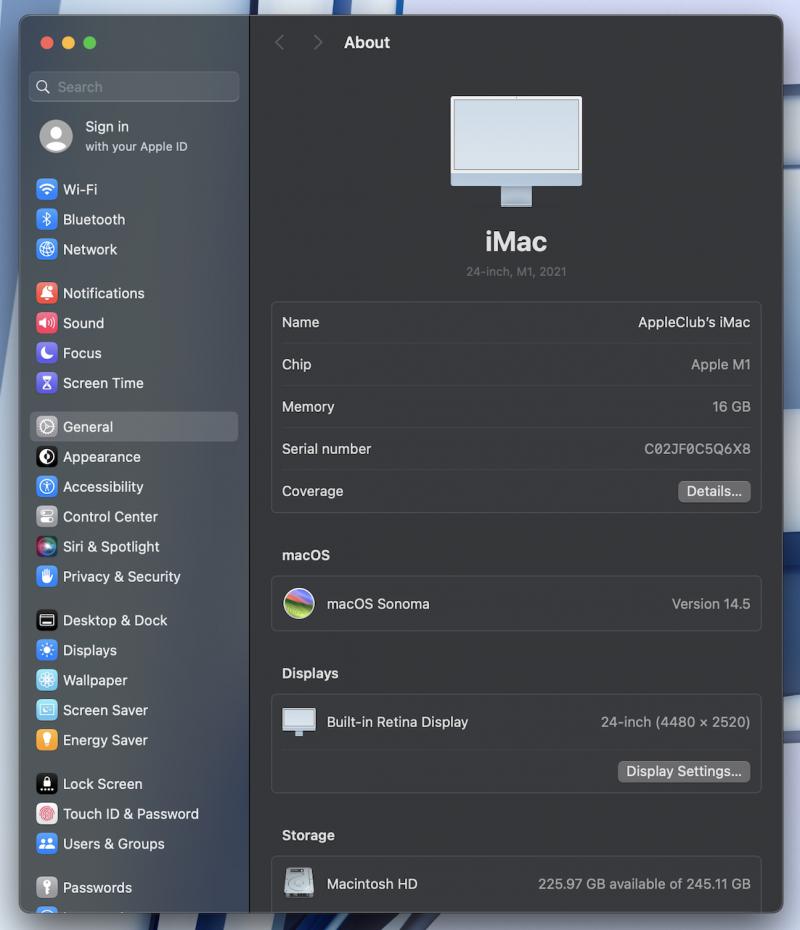
Task: Open the Wi-Fi settings icon
Action: (x=47, y=189)
